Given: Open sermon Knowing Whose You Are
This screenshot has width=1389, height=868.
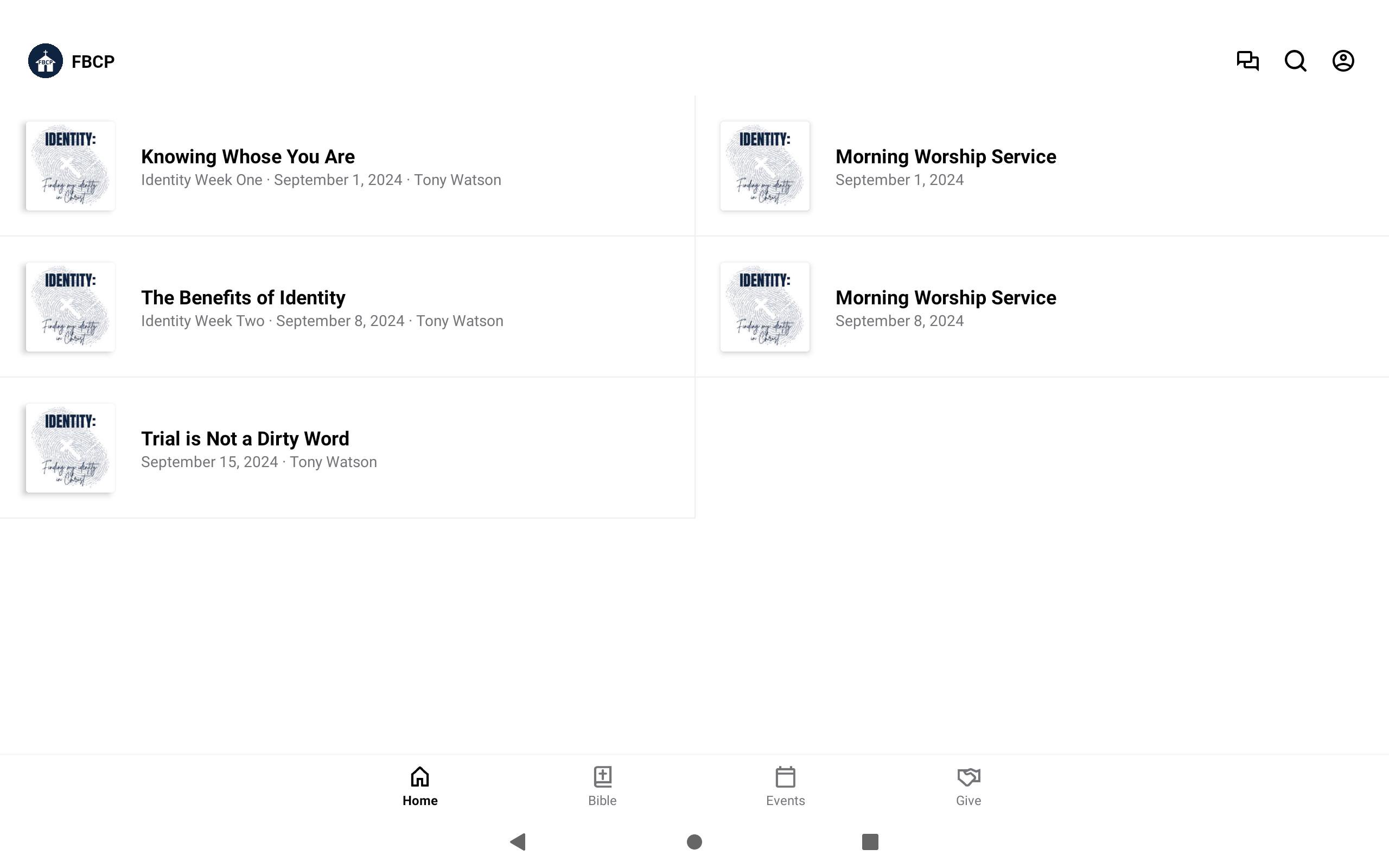Looking at the screenshot, I should [248, 157].
